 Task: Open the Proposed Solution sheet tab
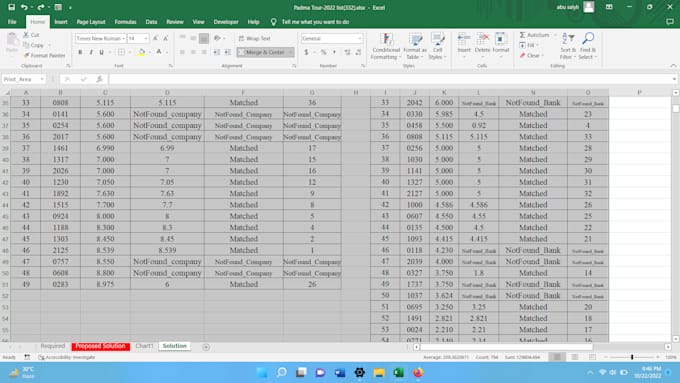click(100, 346)
